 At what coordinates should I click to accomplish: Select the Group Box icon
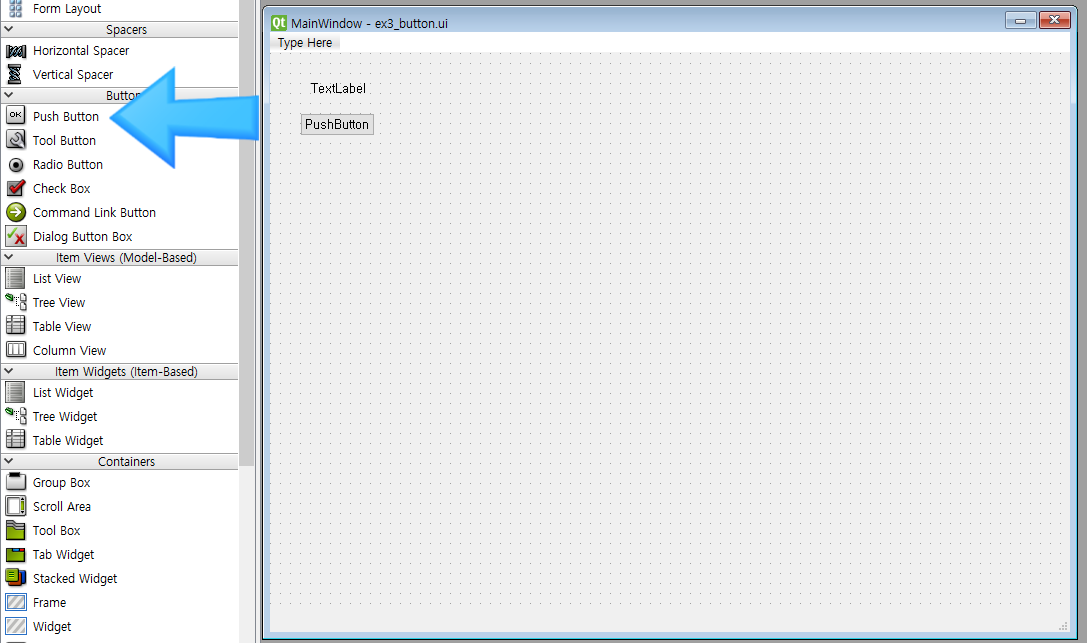pos(15,482)
